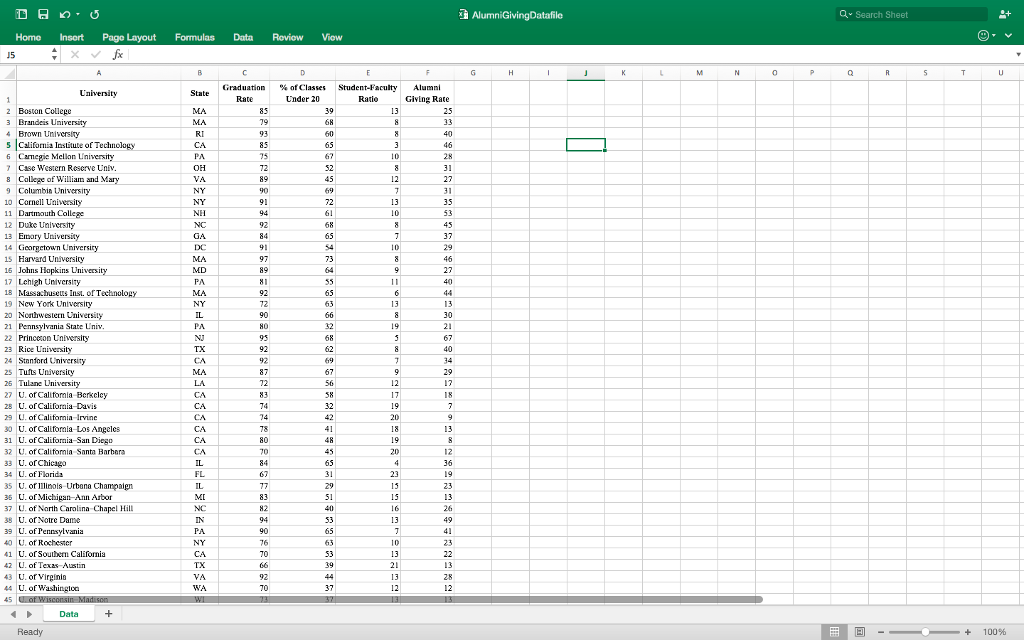1024x640 pixels.
Task: Undo the last action
Action: tap(65, 14)
